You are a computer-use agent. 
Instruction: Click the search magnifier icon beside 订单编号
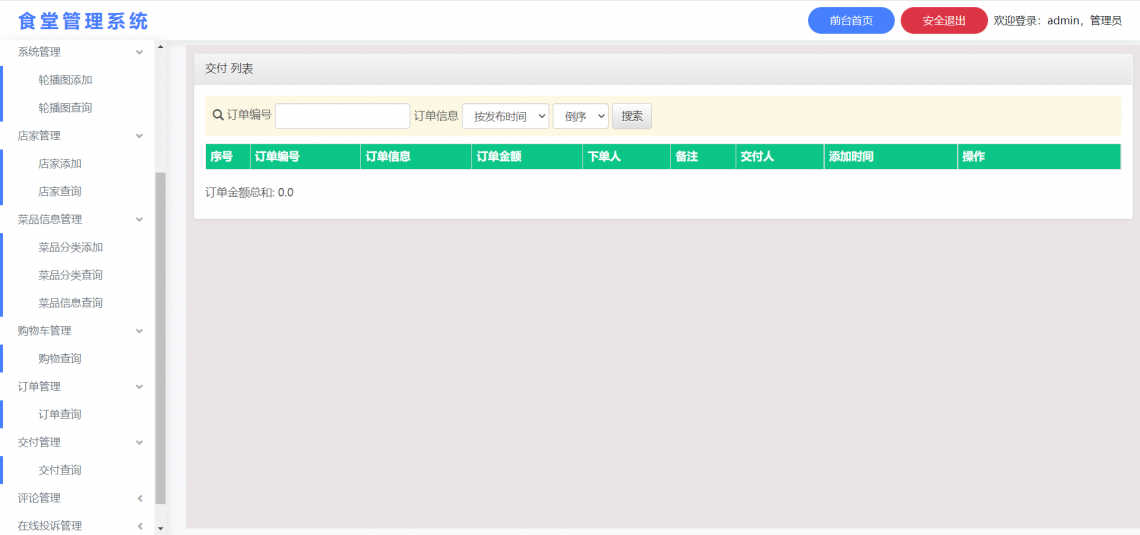[x=217, y=115]
